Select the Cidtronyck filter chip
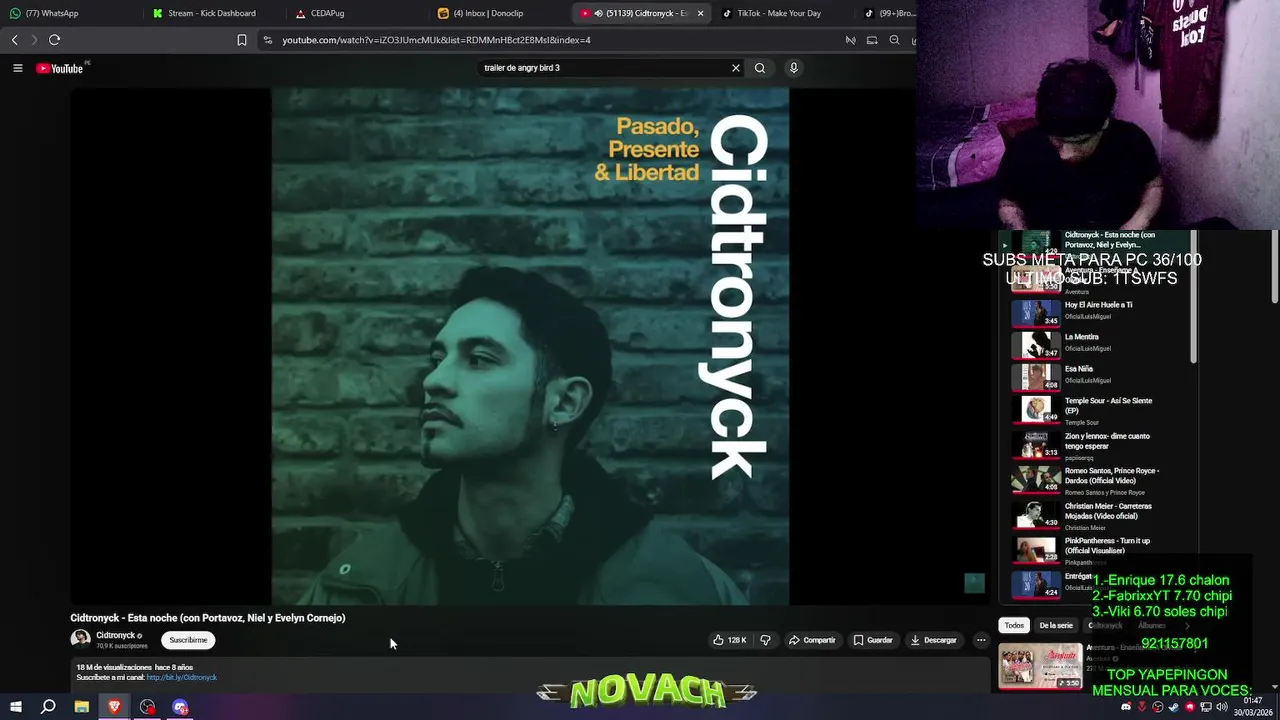This screenshot has width=1280, height=720. point(1105,625)
